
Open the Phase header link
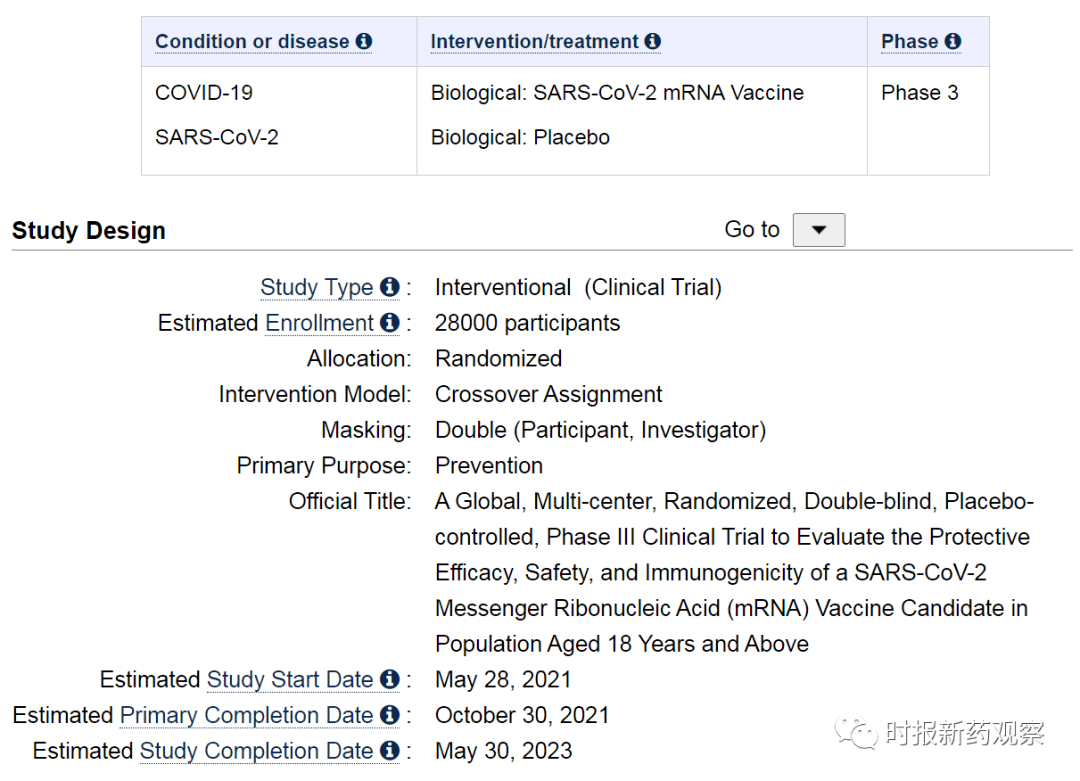click(x=910, y=41)
